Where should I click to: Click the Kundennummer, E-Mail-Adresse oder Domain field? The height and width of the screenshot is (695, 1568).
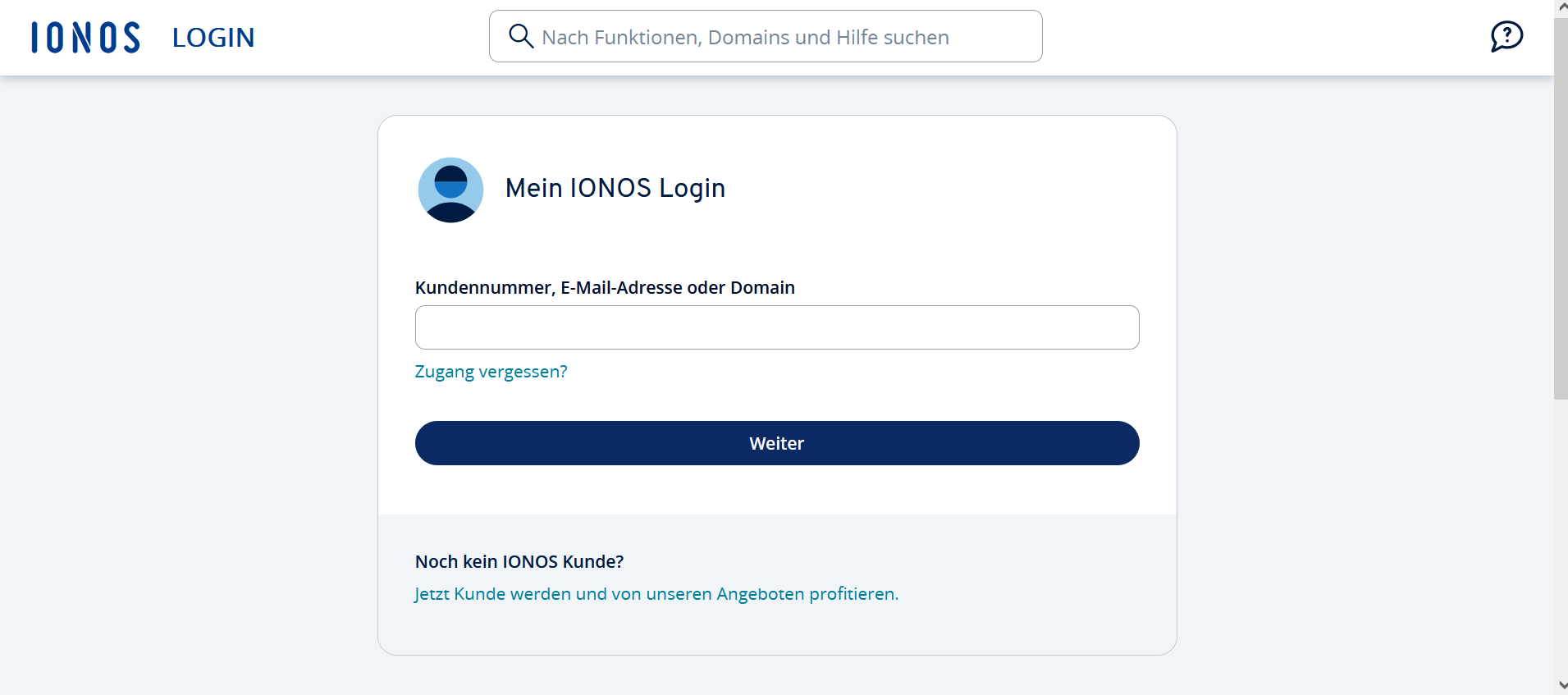click(777, 327)
